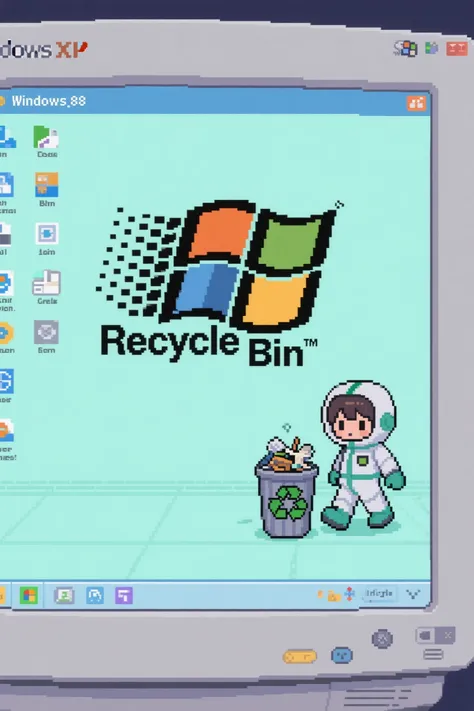Image resolution: width=474 pixels, height=711 pixels.
Task: Open the orange and blue 'Blm' desktop icon
Action: (47, 185)
